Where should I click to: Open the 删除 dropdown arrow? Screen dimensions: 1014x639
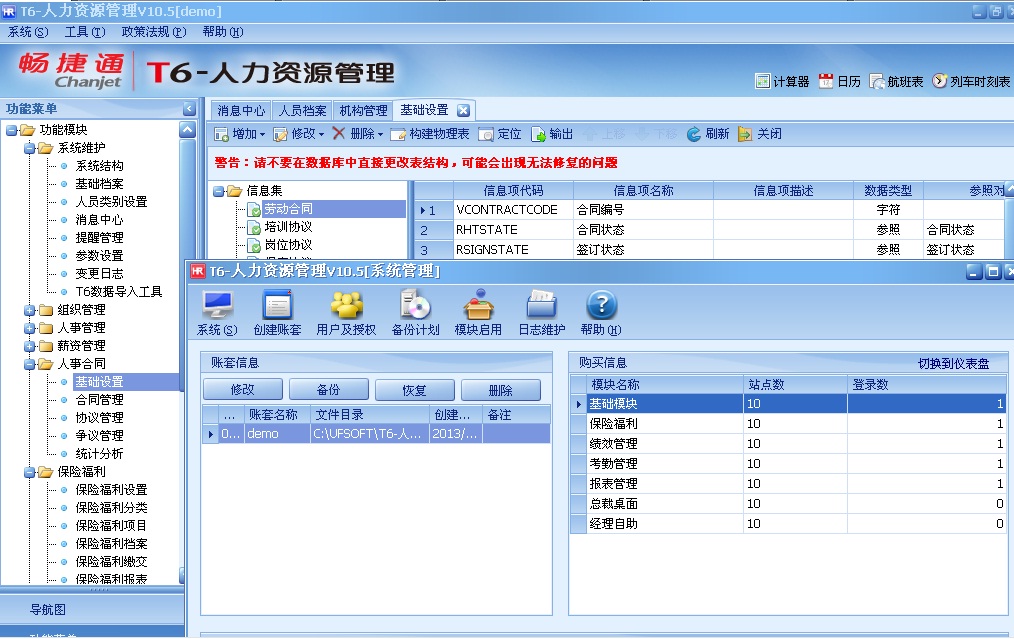tap(380, 135)
